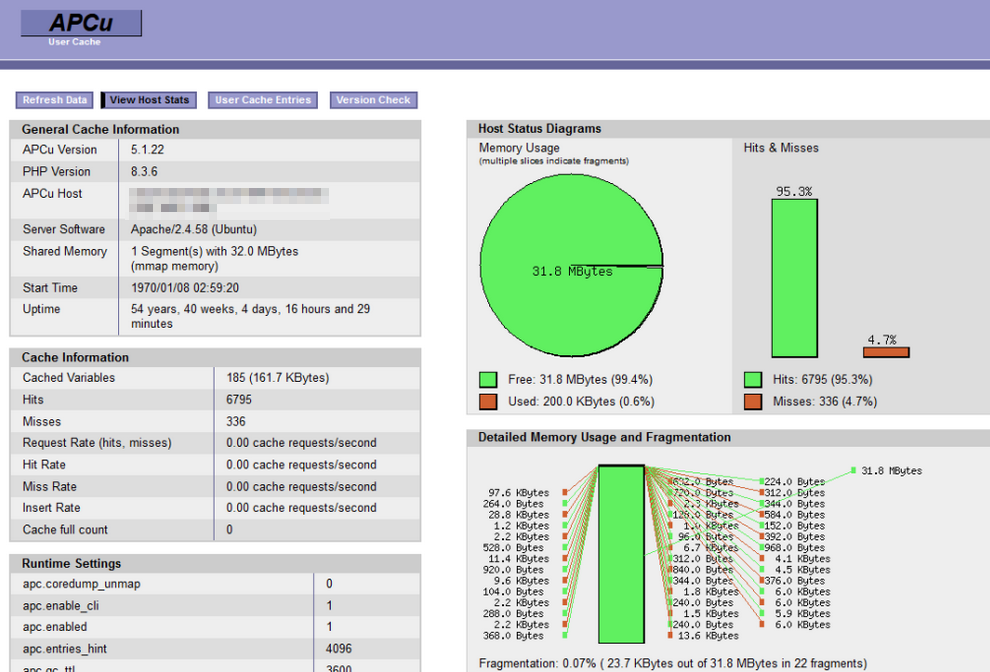The image size is (990, 672).
Task: Open the View Host Stats tab
Action: [x=149, y=100]
